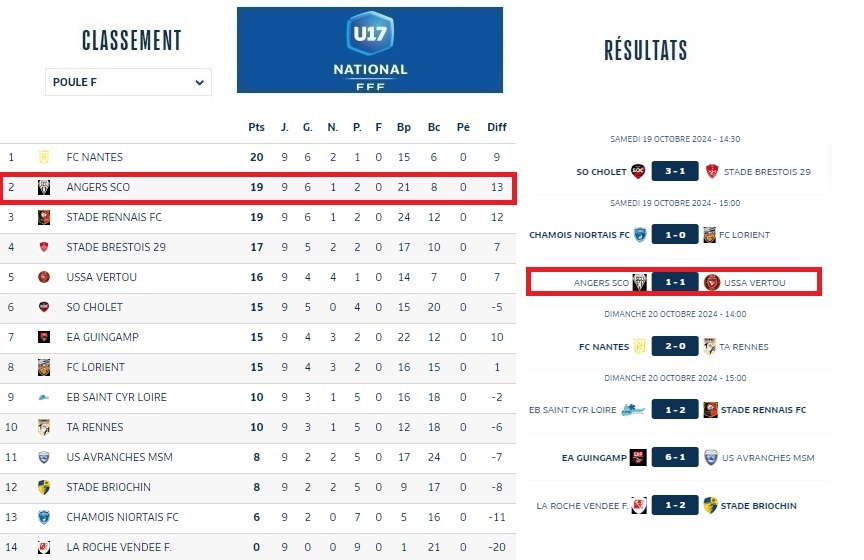Screen dimensions: 864x560
Task: Click the U17 National FFF banner
Action: 370,50
